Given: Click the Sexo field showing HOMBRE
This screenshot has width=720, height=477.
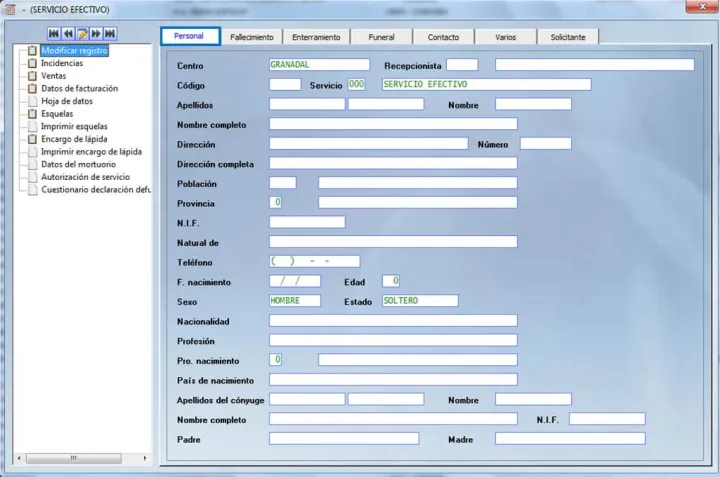Looking at the screenshot, I should coord(295,300).
